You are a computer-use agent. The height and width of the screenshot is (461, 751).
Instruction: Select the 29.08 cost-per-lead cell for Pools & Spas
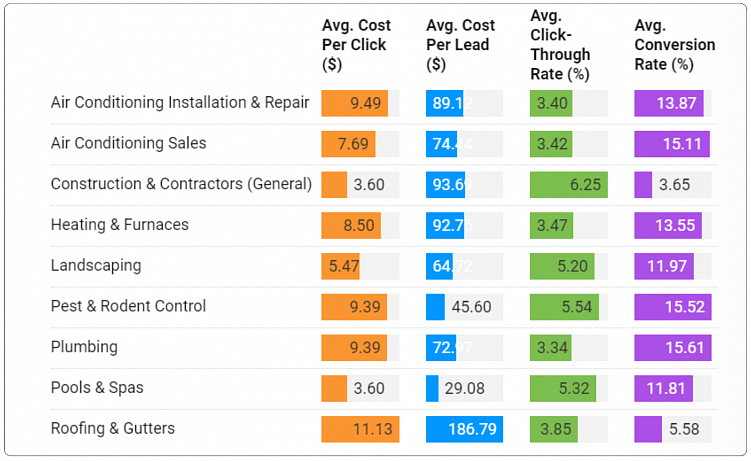[x=464, y=388]
